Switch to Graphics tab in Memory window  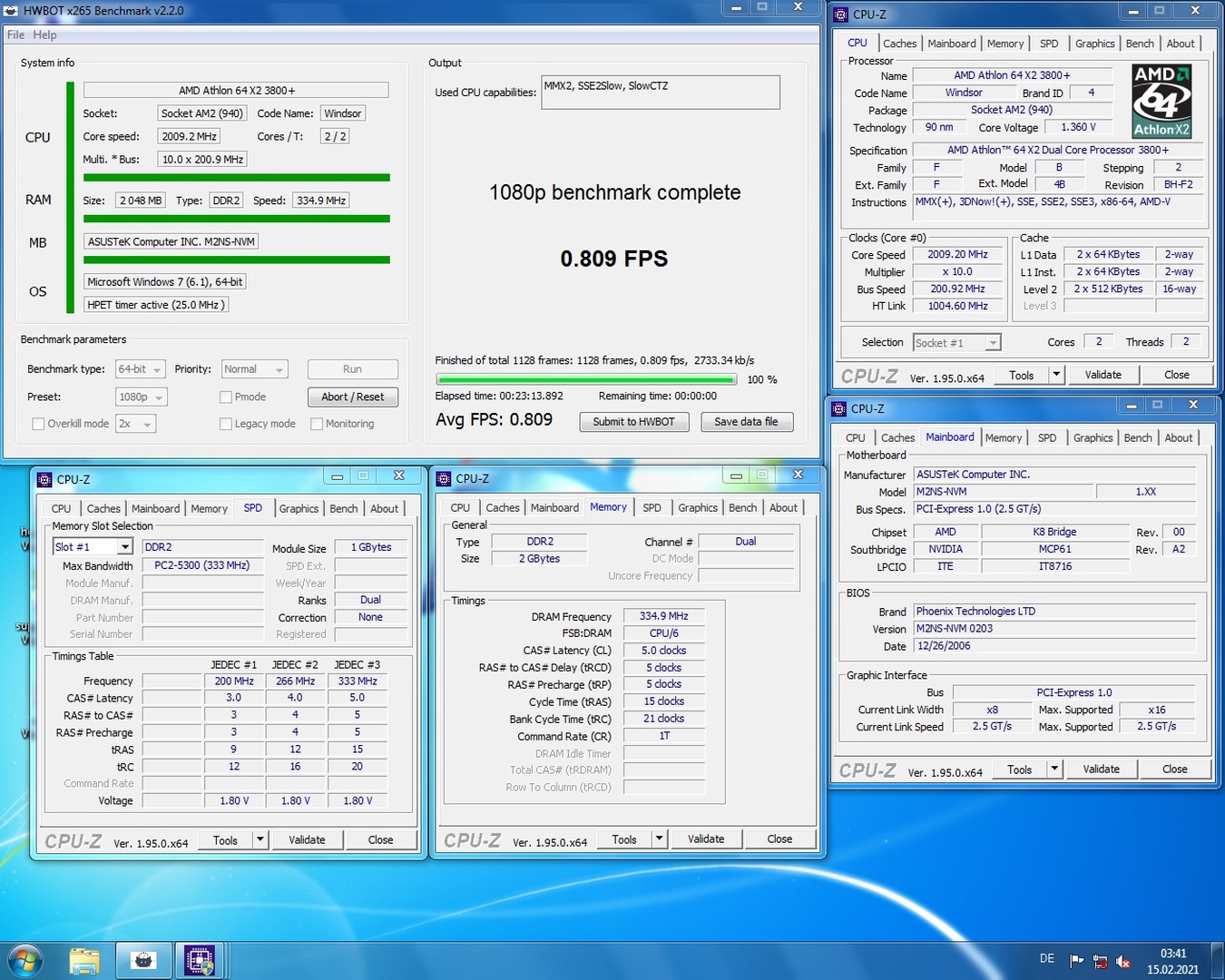click(698, 508)
